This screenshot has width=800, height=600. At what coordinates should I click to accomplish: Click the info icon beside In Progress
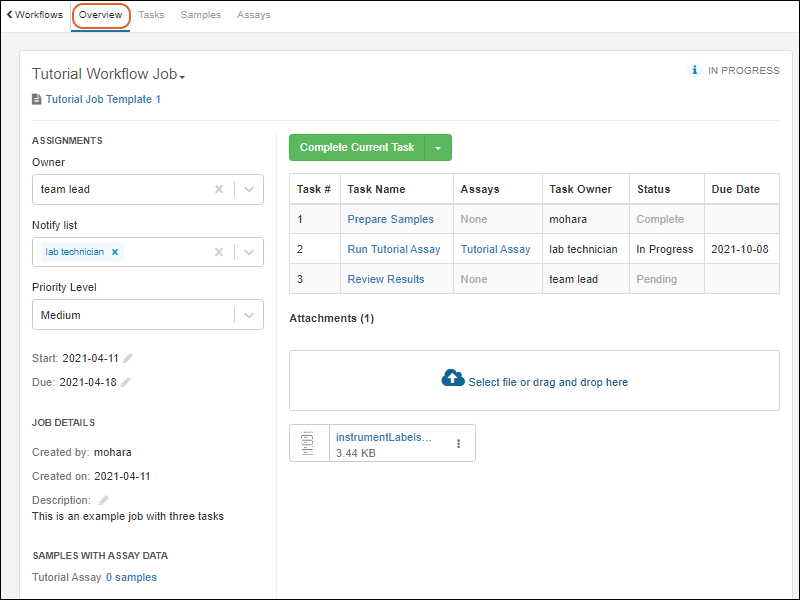pos(695,71)
